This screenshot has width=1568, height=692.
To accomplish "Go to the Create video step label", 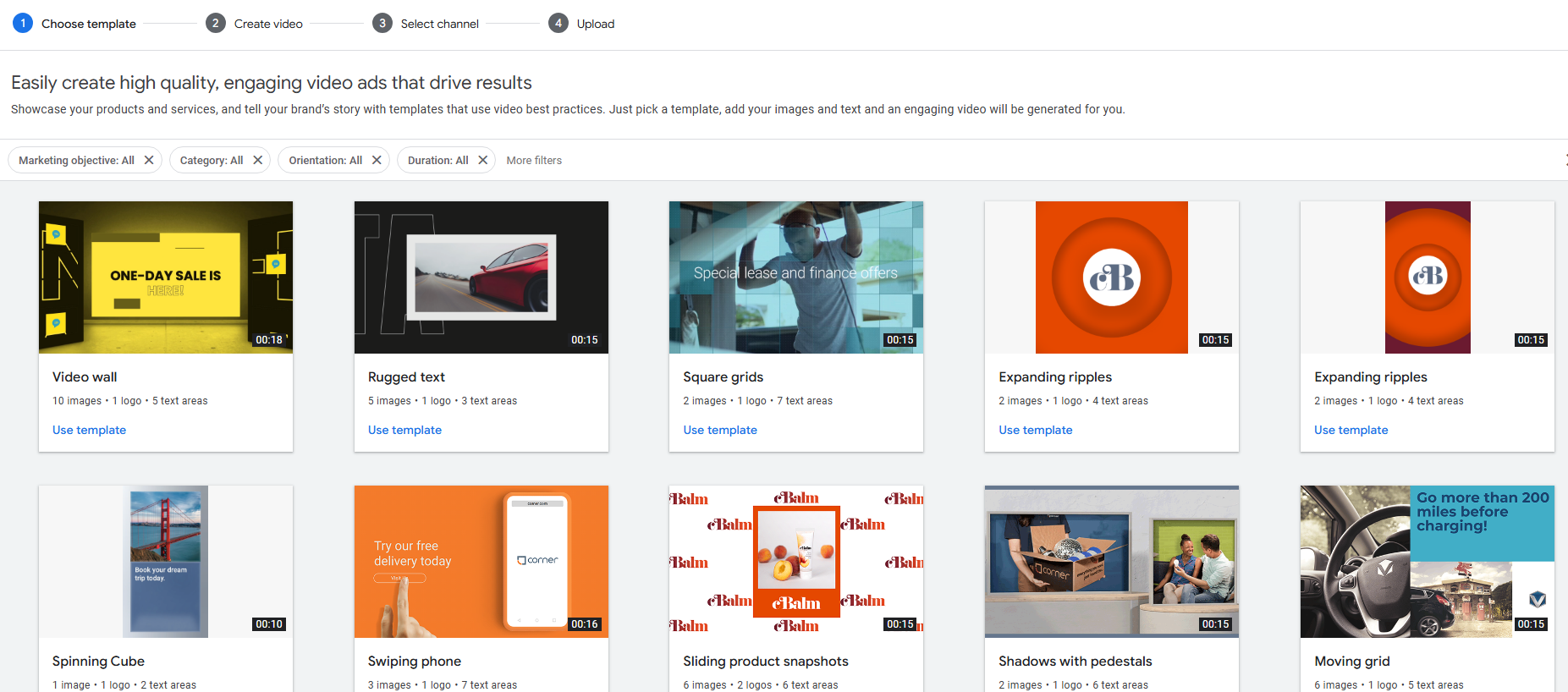I will tap(268, 24).
